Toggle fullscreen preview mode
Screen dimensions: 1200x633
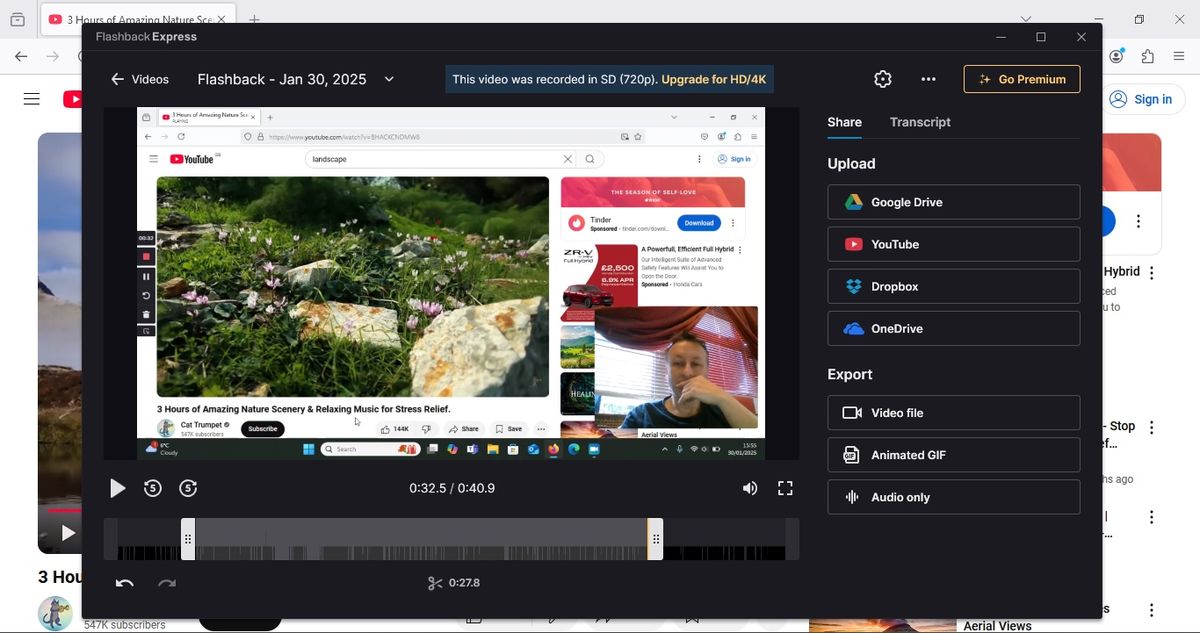[785, 488]
